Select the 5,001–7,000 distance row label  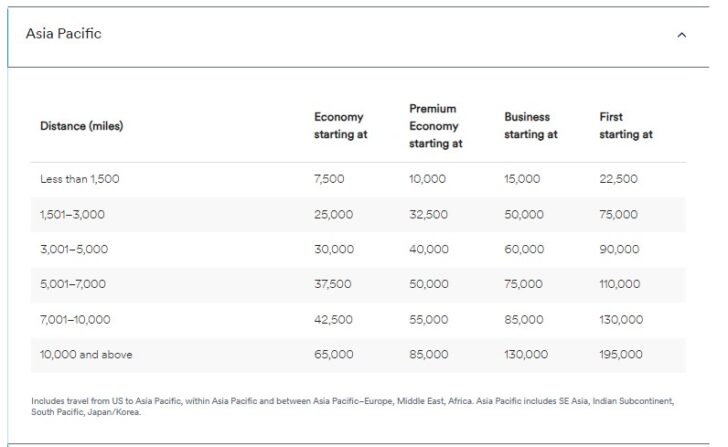pos(73,284)
